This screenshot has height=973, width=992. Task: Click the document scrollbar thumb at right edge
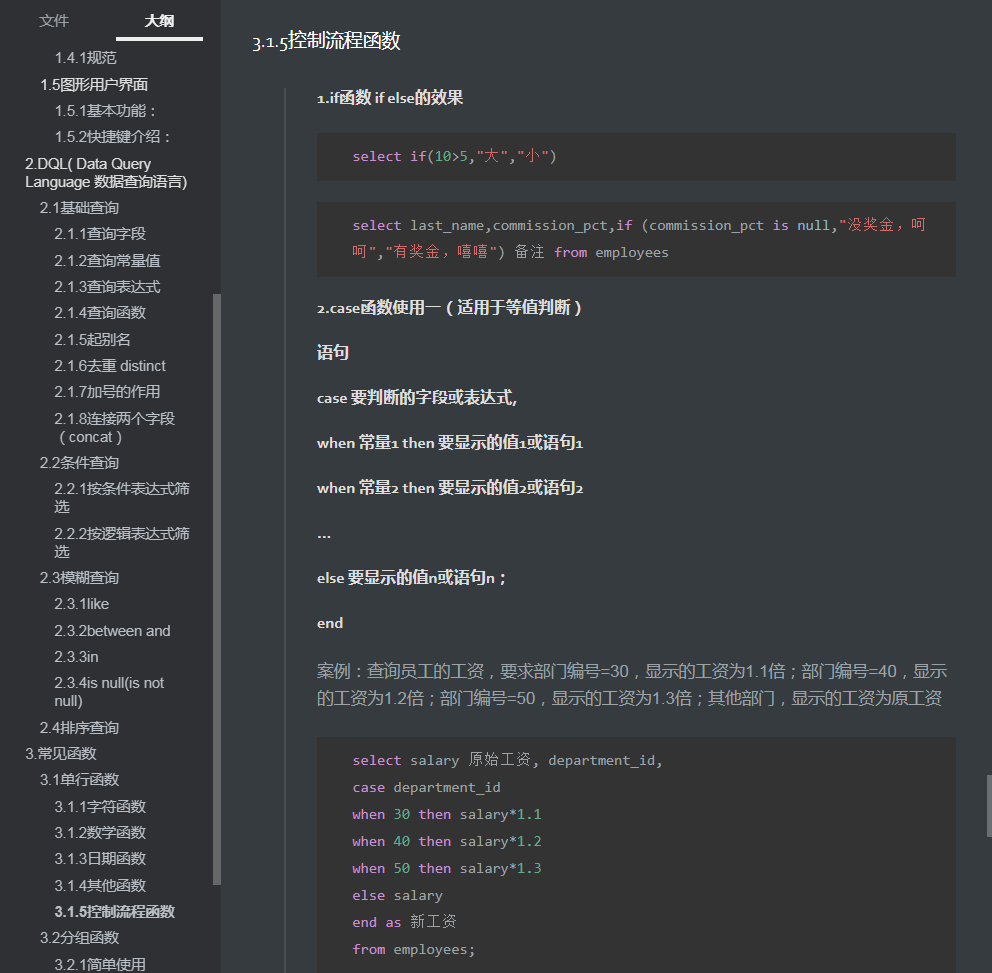pyautogui.click(x=989, y=806)
